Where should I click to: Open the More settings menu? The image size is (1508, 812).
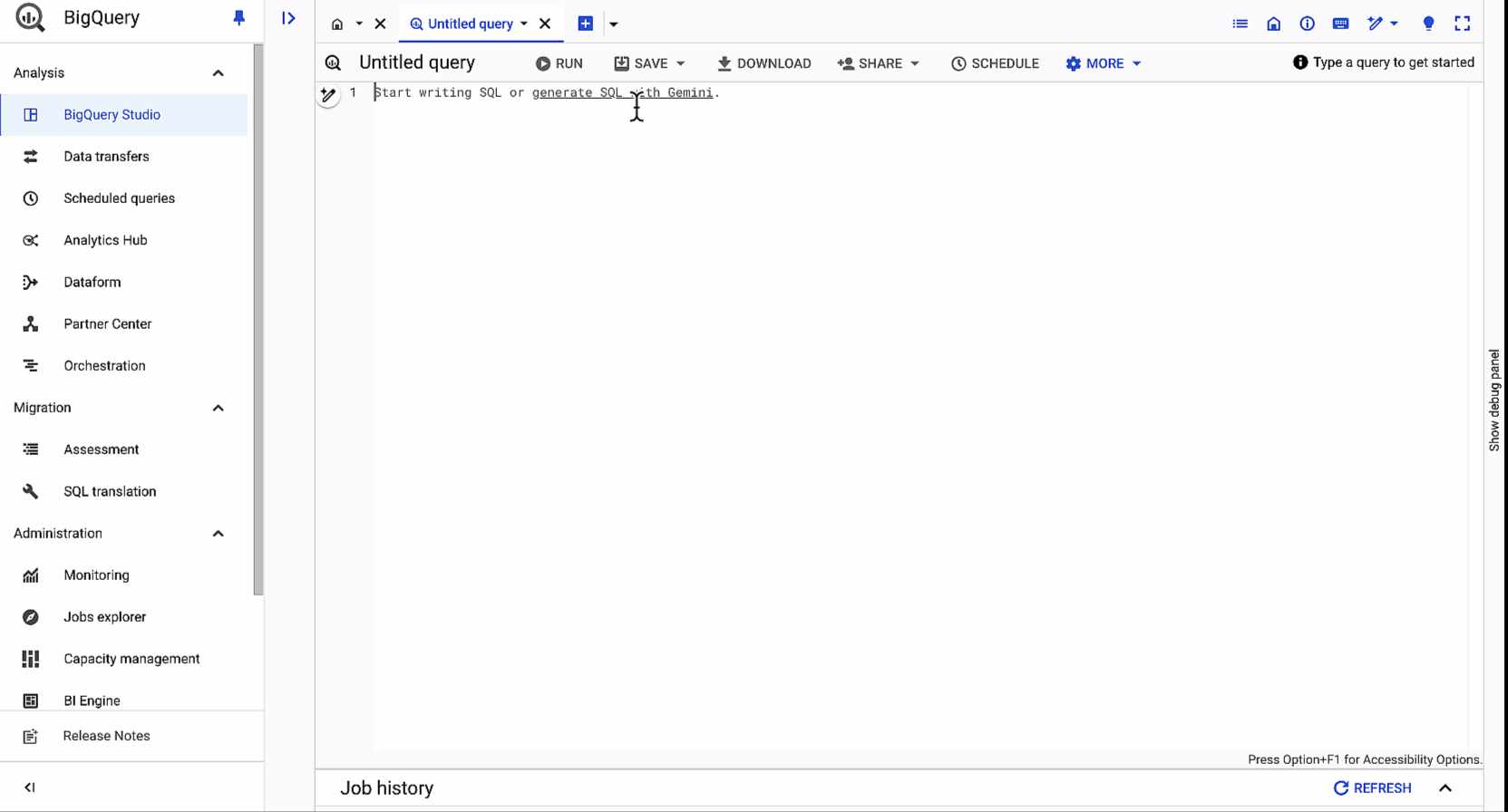1104,63
